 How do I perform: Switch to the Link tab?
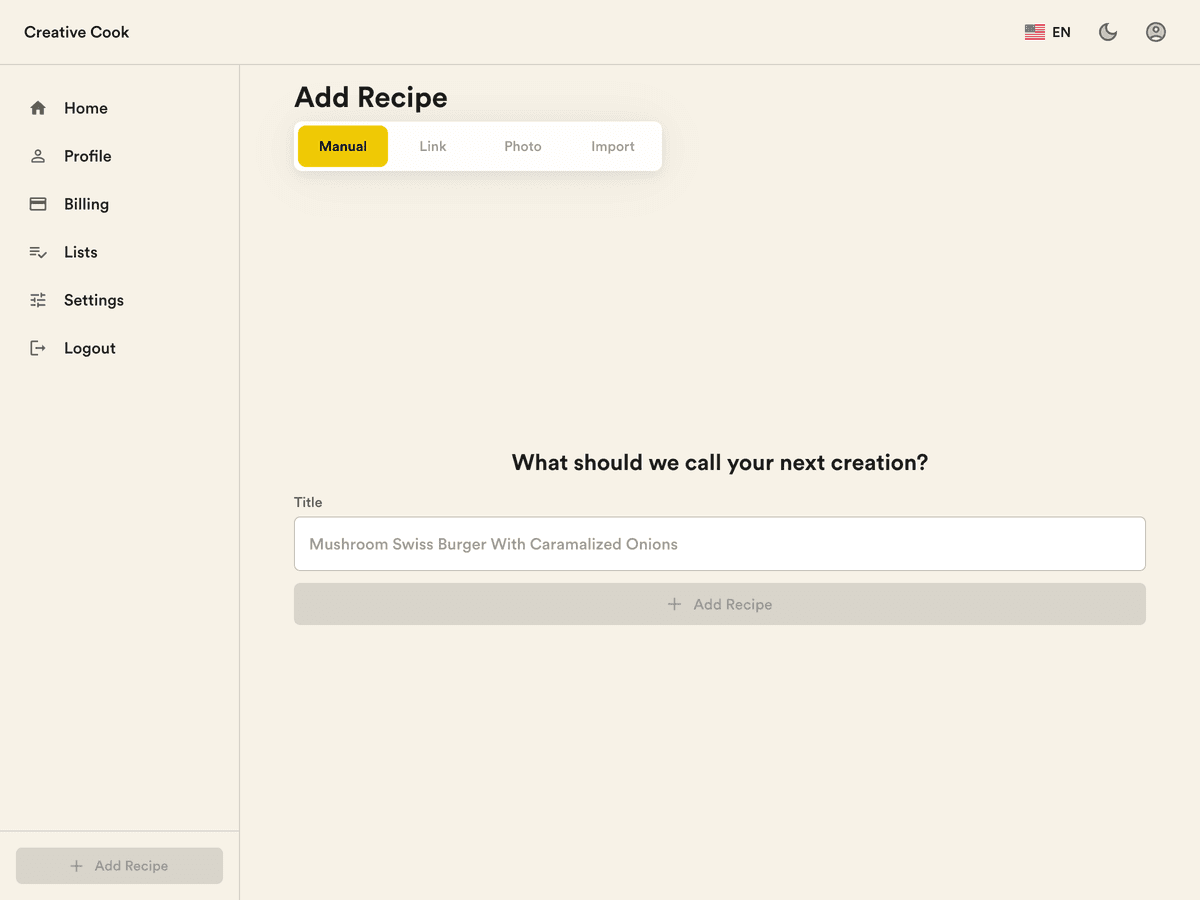[x=433, y=145]
